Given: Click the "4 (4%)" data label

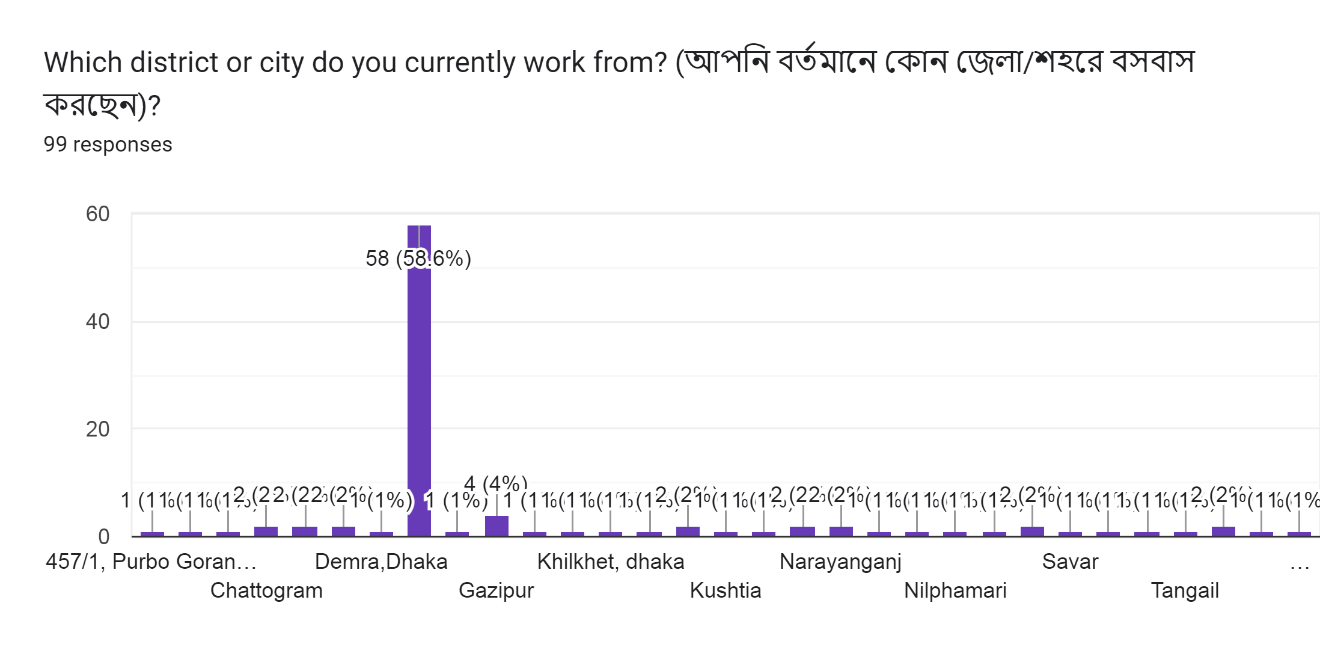Looking at the screenshot, I should click(x=495, y=485).
